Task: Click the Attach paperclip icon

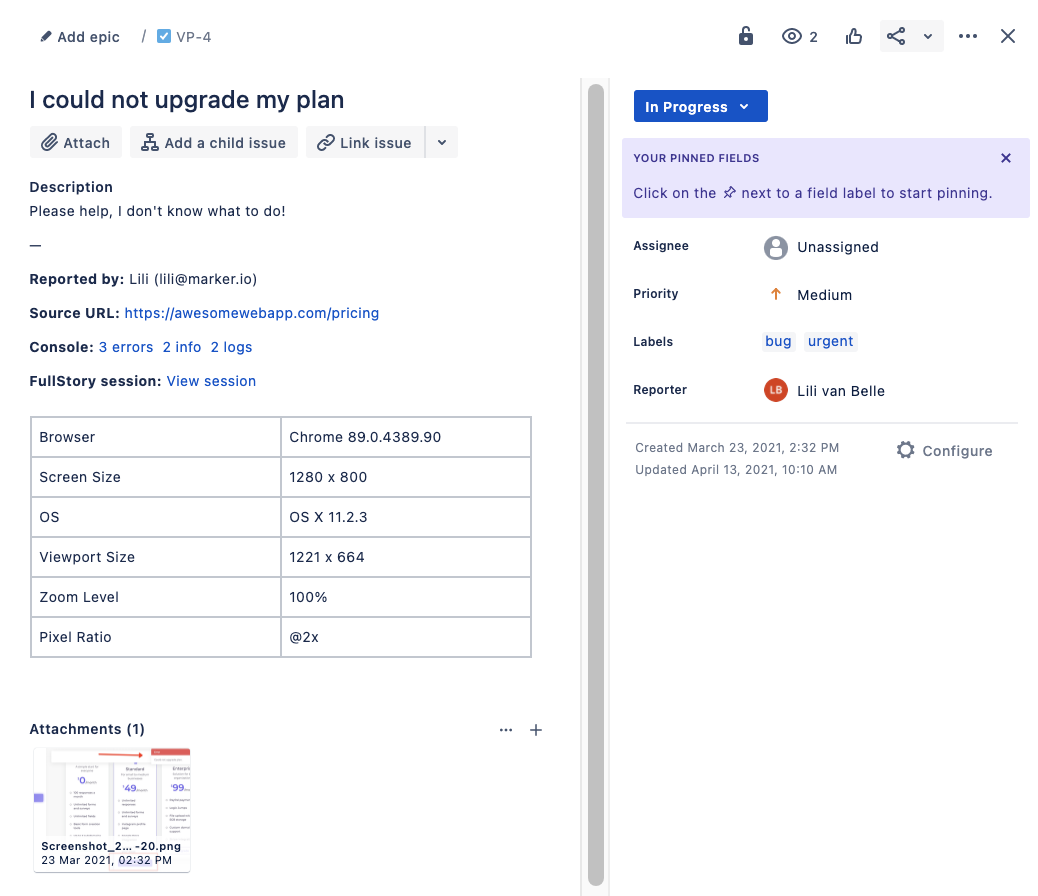Action: tap(48, 142)
